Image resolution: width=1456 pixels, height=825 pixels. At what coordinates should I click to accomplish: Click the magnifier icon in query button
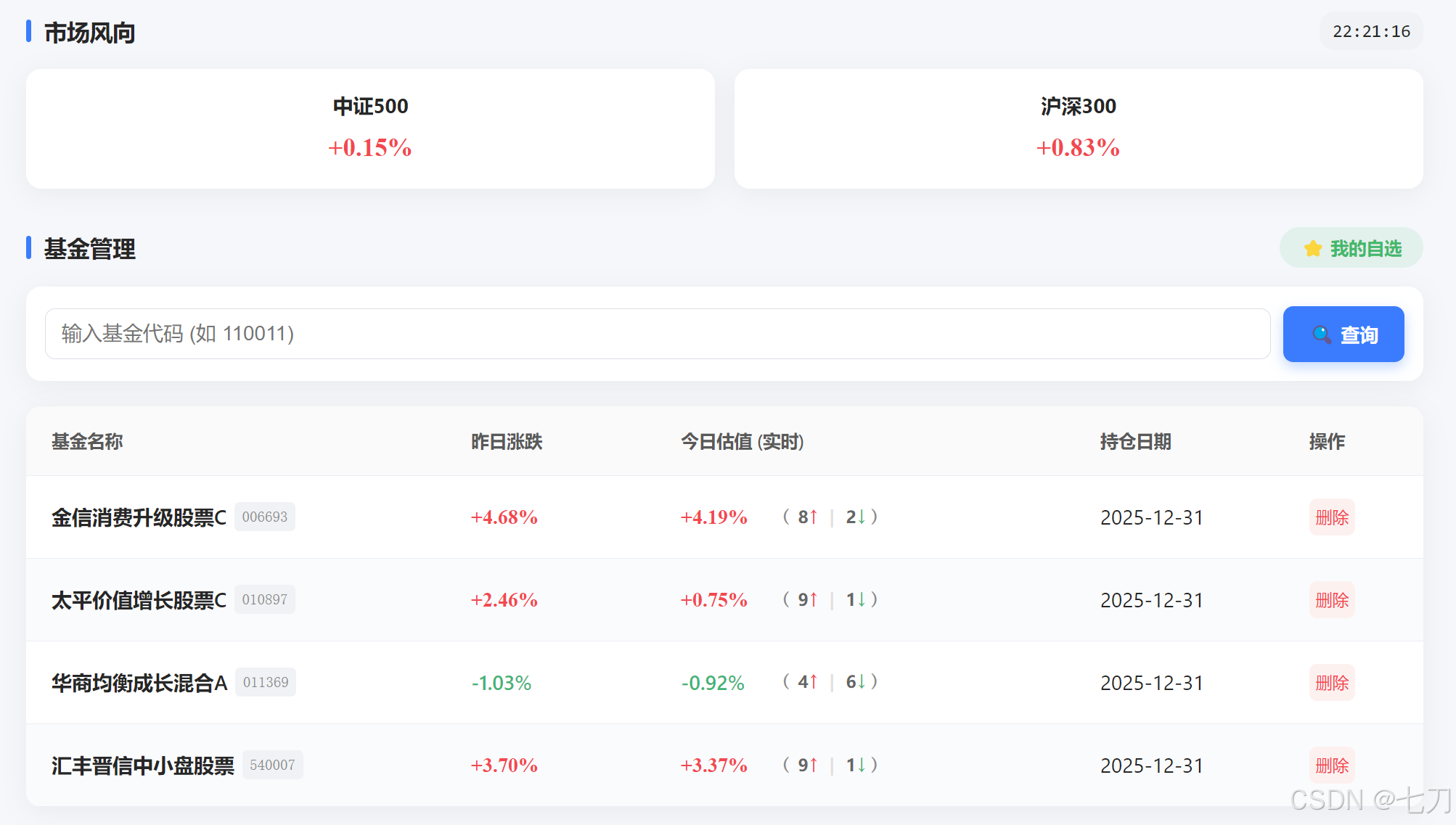1322,334
